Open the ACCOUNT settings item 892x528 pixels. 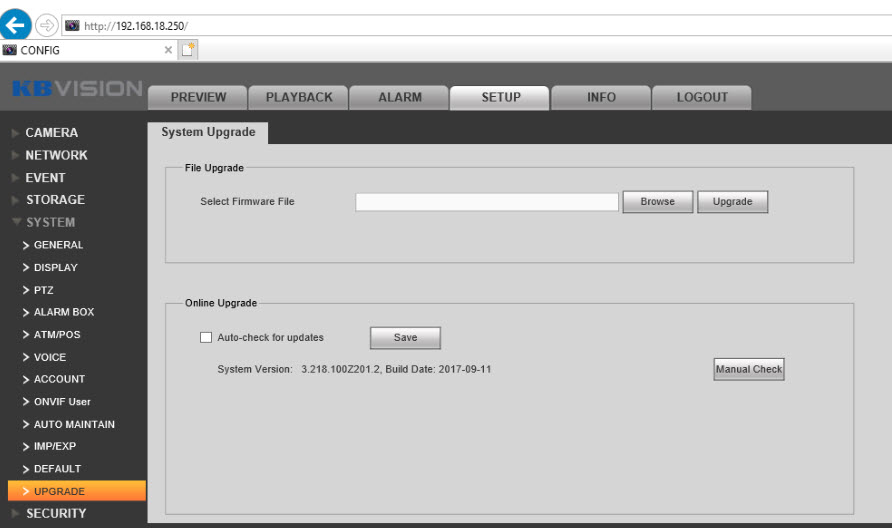click(59, 379)
